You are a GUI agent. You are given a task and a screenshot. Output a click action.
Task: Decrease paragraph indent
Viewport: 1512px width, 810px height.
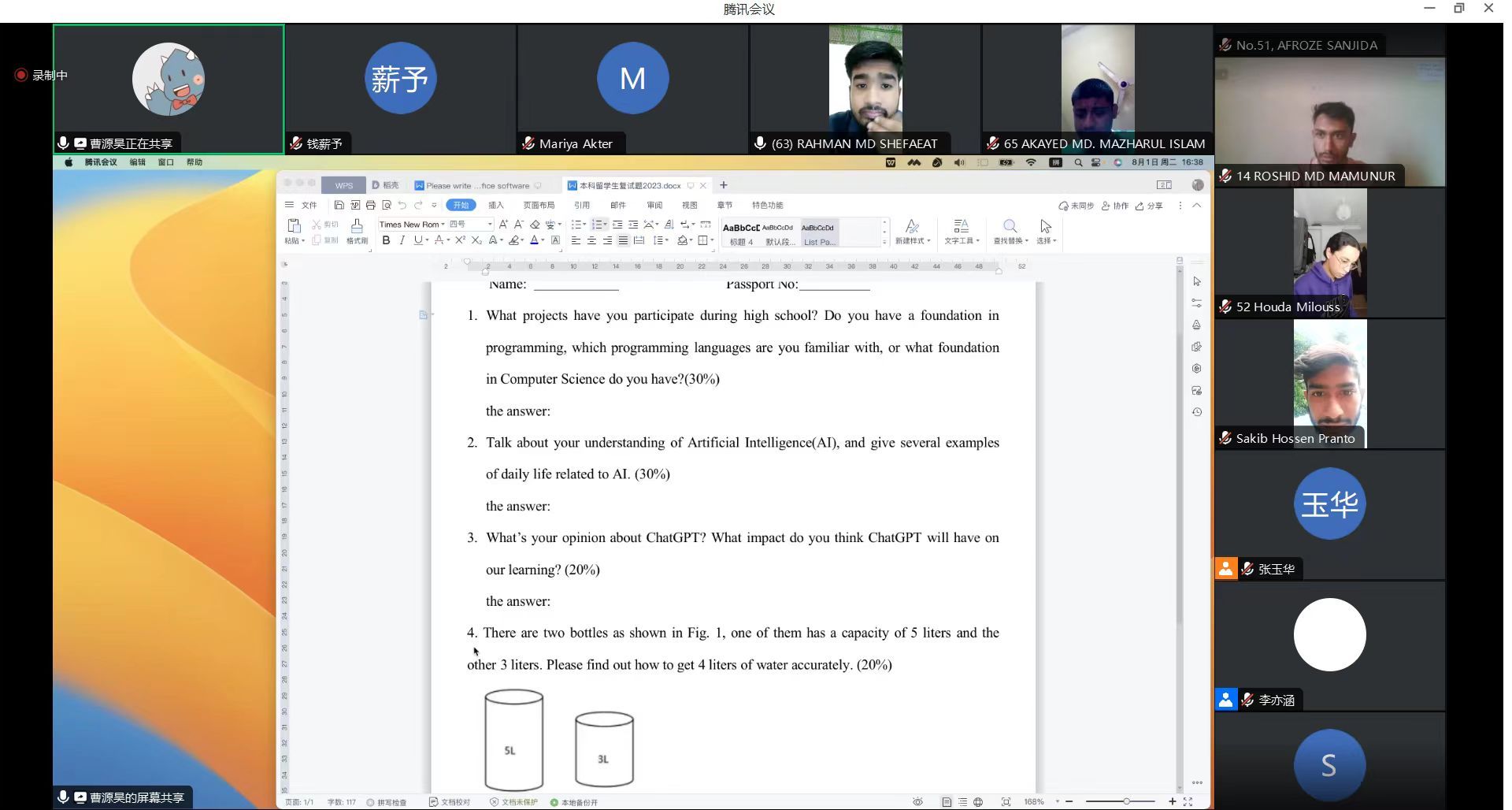click(617, 225)
